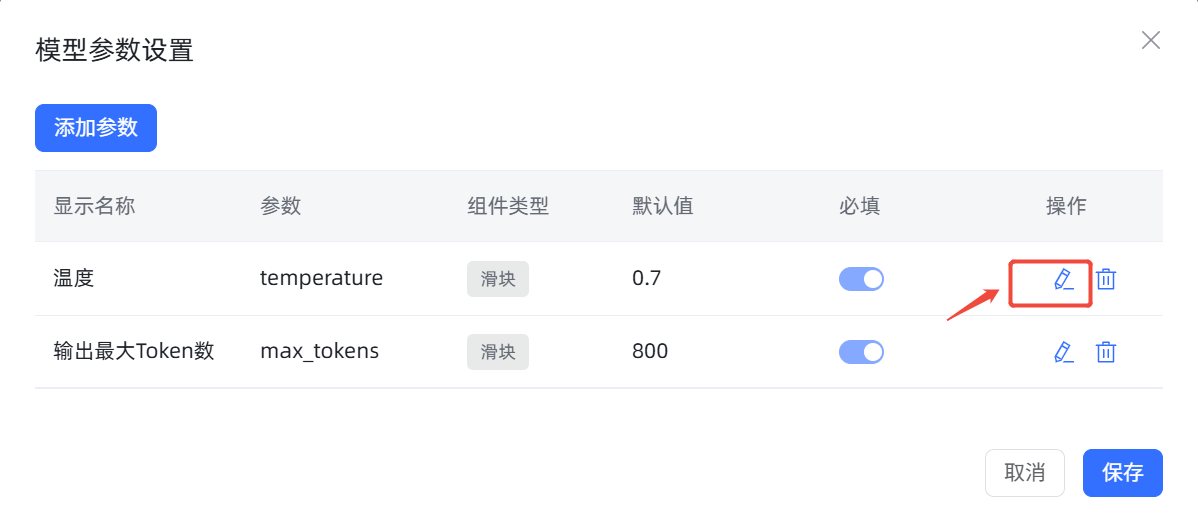Edit the max_tokens parameter with pencil icon
This screenshot has width=1198, height=526.
tap(1064, 352)
